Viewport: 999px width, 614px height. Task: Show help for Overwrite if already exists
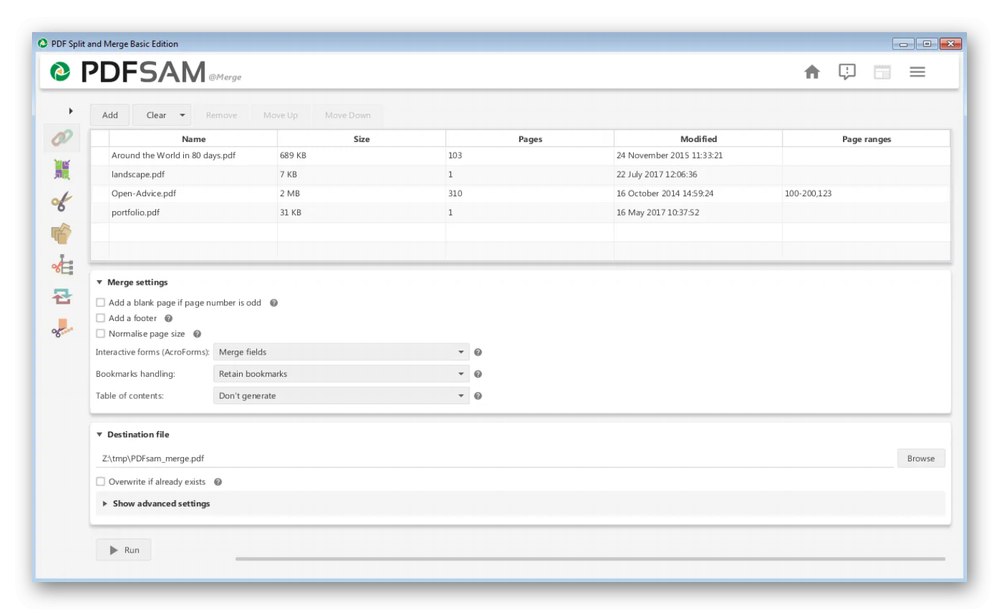pos(218,482)
